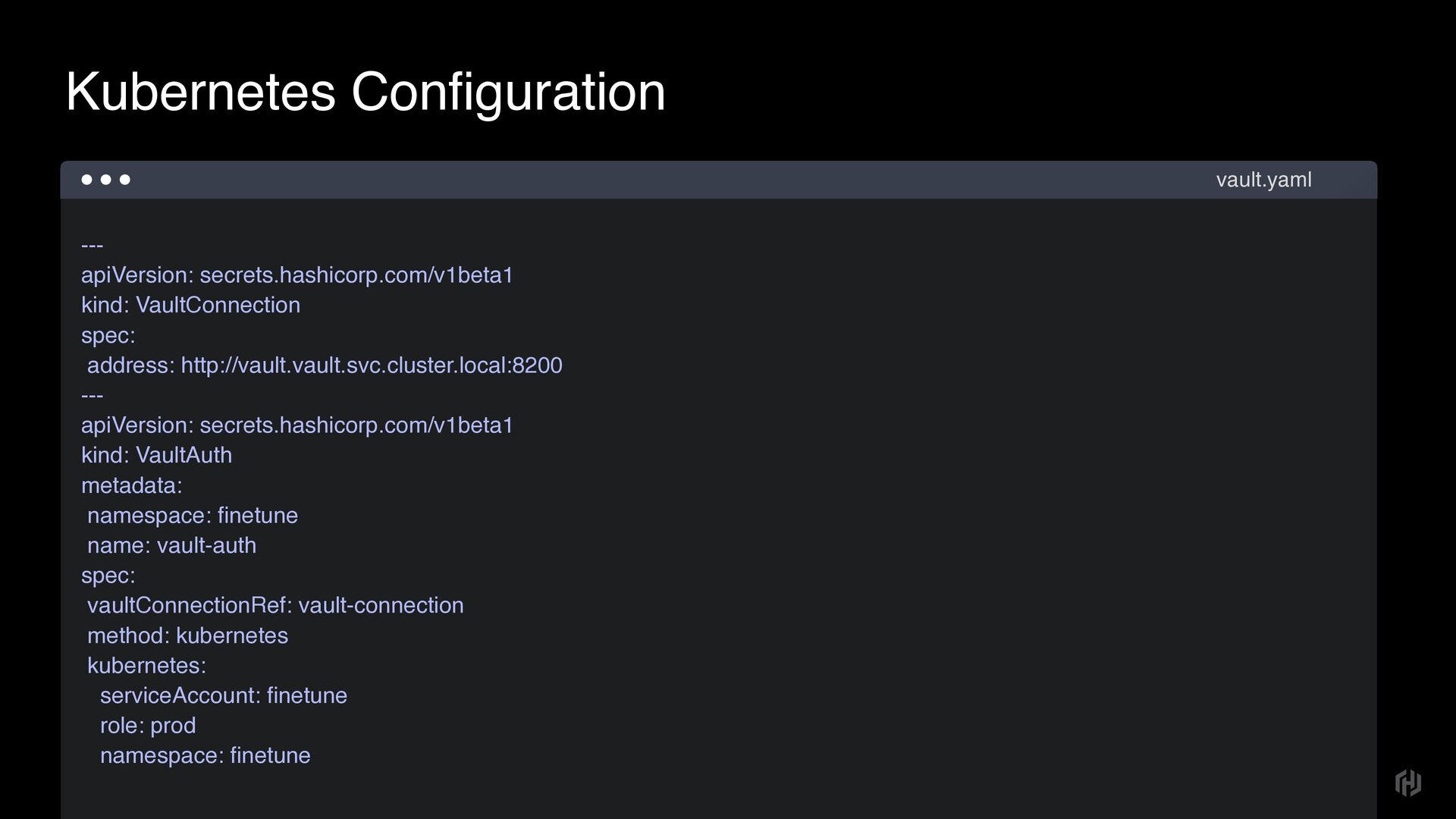Click the last namespace: finetune line

pyautogui.click(x=205, y=755)
